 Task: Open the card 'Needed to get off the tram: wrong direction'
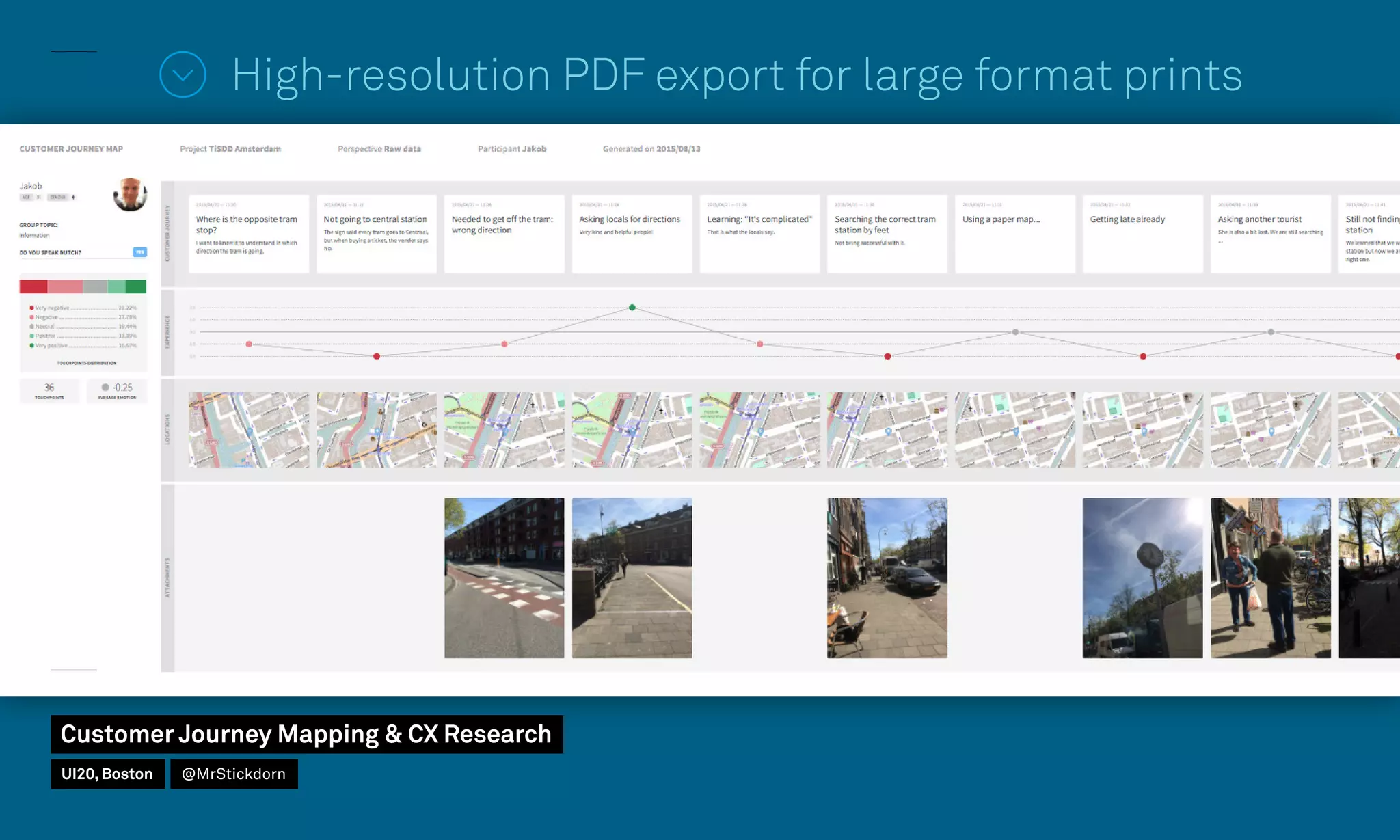click(504, 234)
